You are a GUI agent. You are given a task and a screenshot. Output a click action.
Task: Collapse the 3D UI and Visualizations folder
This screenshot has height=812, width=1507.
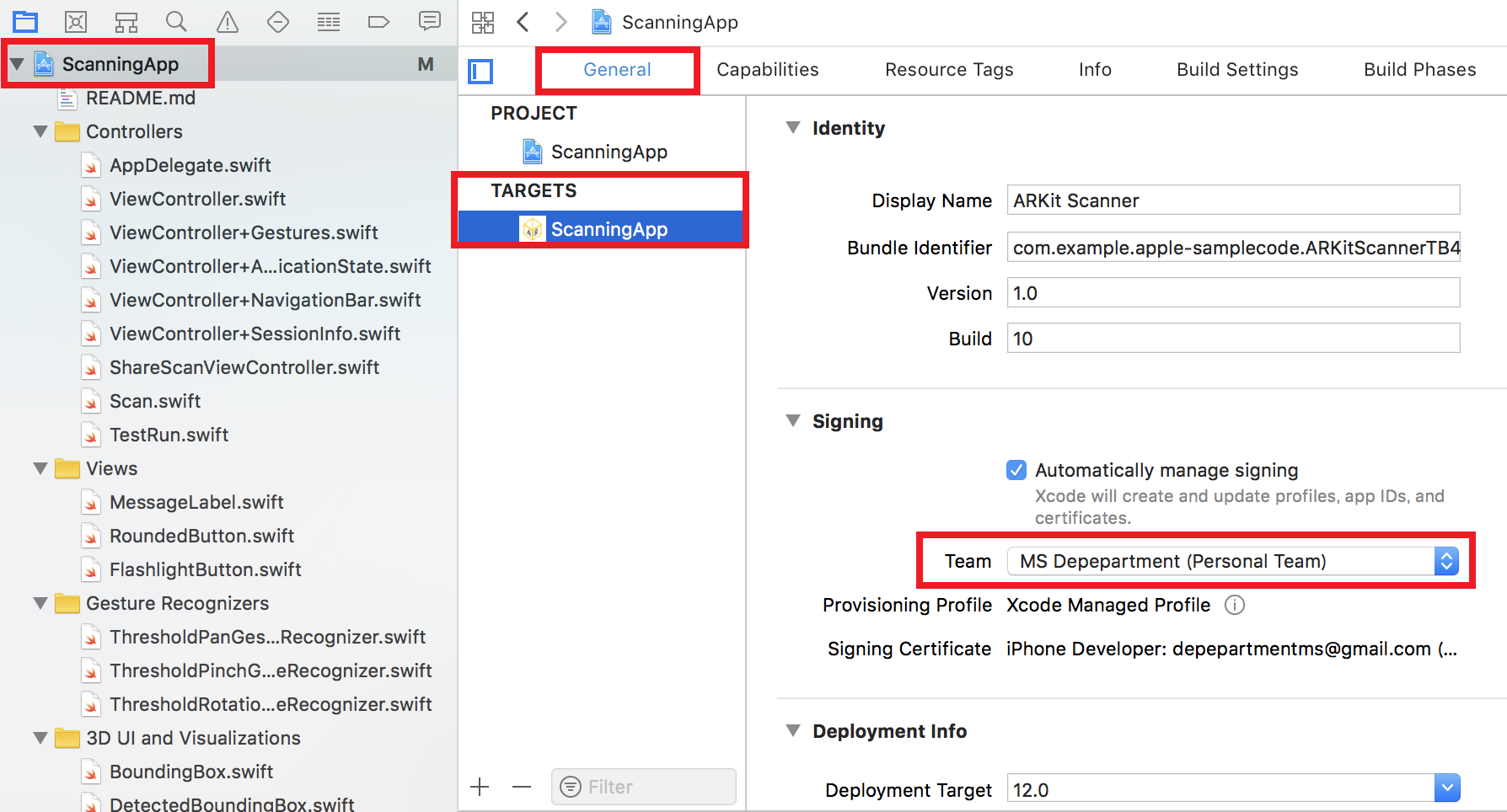[40, 738]
